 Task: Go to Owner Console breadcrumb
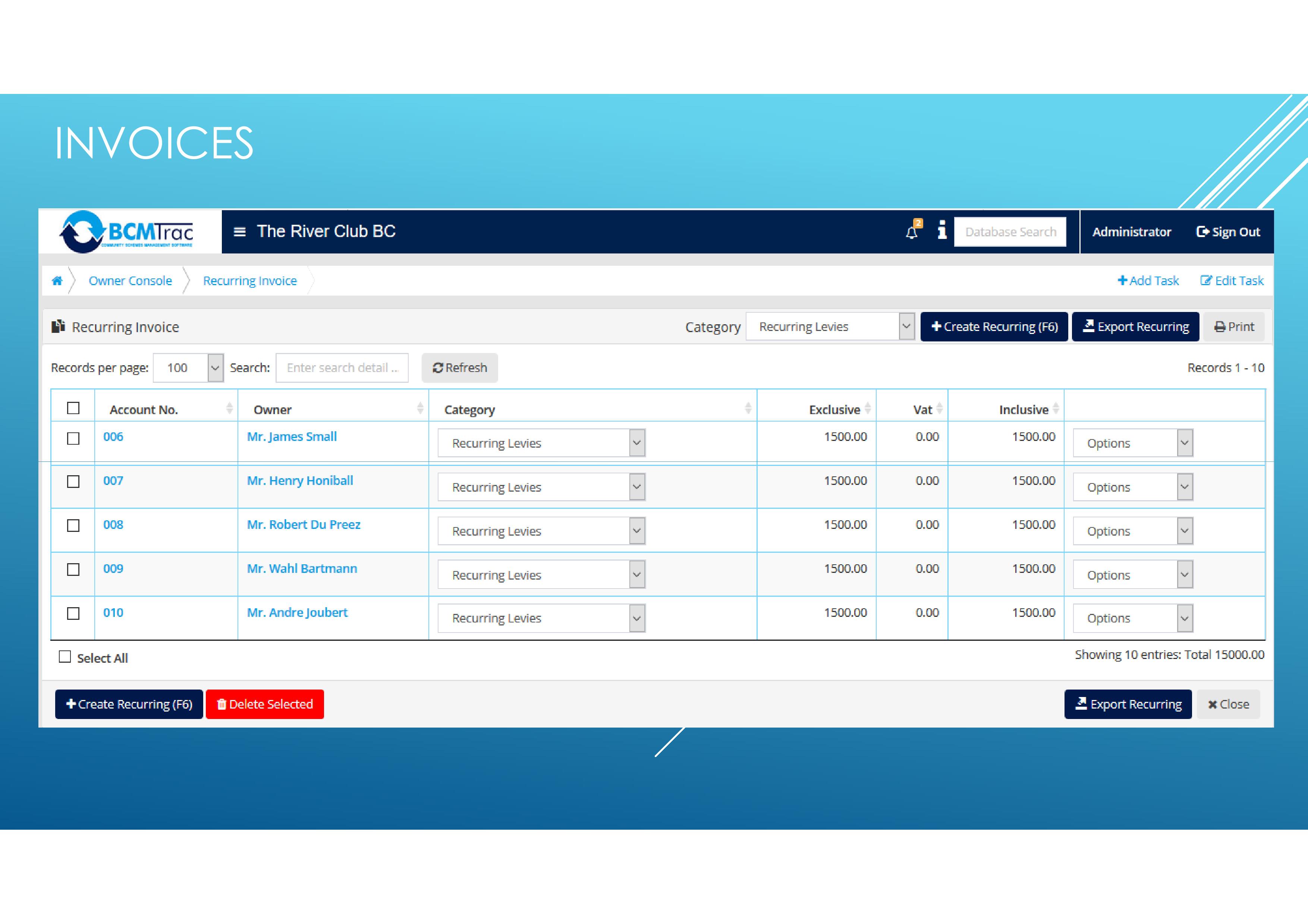(x=131, y=281)
